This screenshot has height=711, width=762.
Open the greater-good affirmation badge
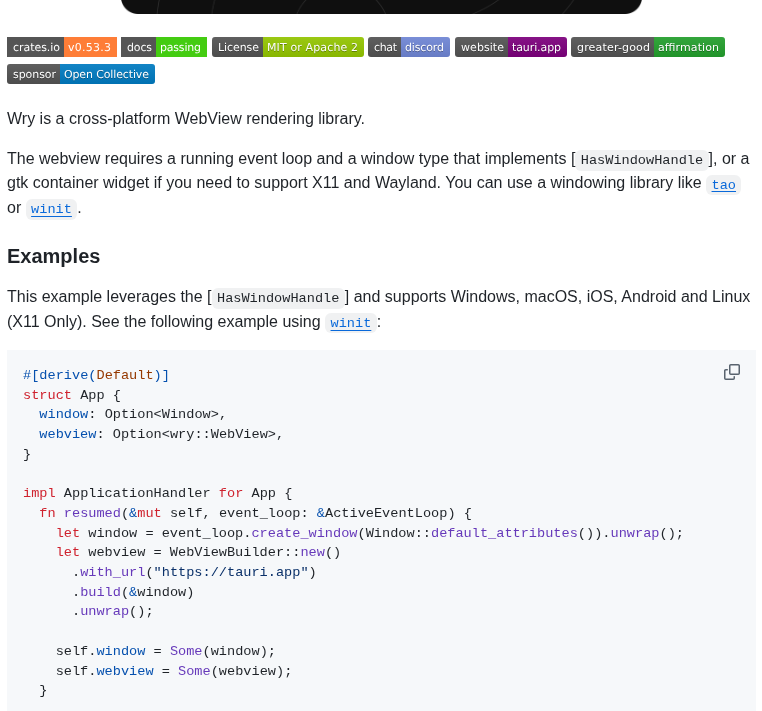[x=648, y=47]
